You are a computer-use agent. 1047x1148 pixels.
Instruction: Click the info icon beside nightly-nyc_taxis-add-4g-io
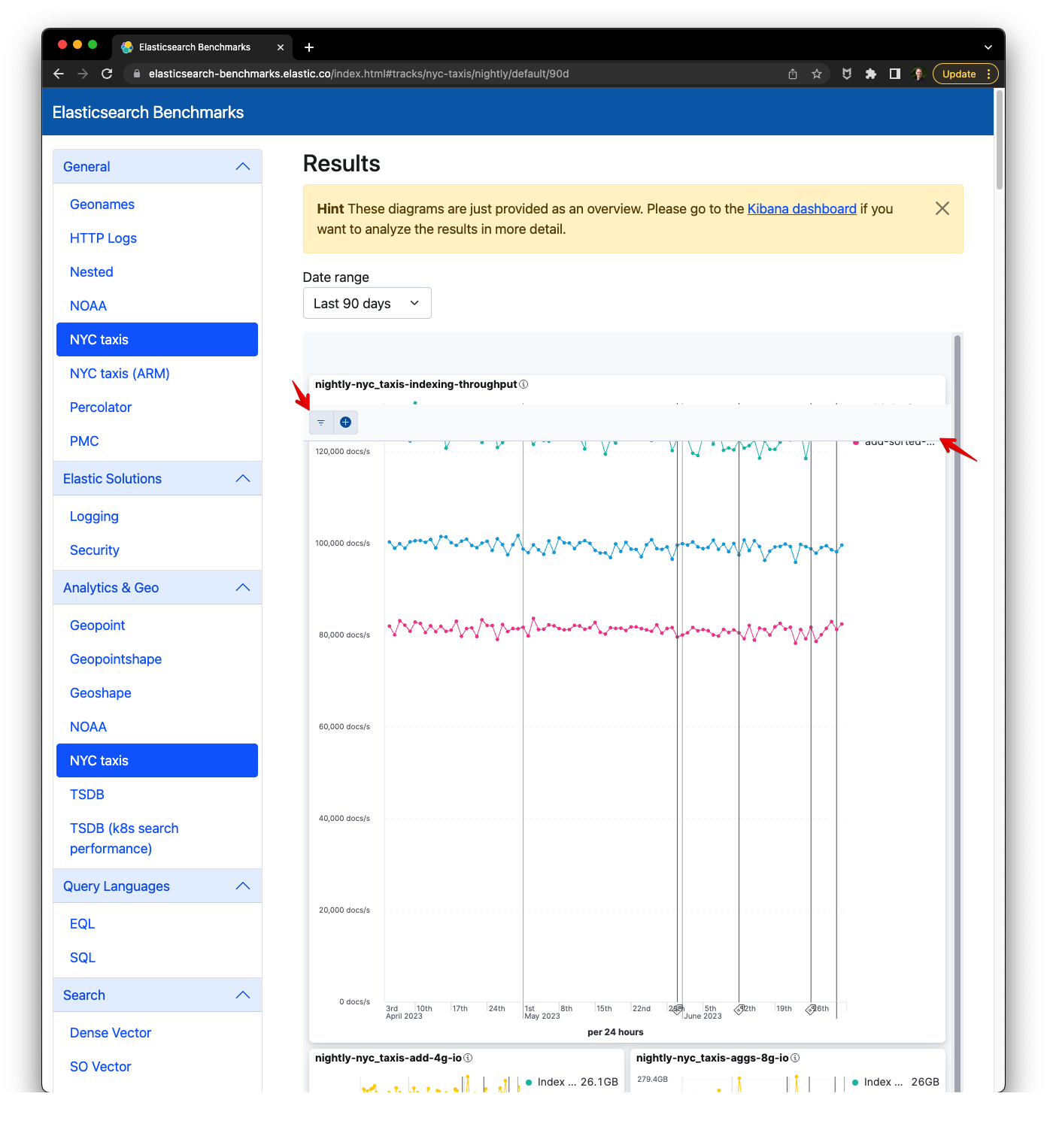pos(467,1057)
